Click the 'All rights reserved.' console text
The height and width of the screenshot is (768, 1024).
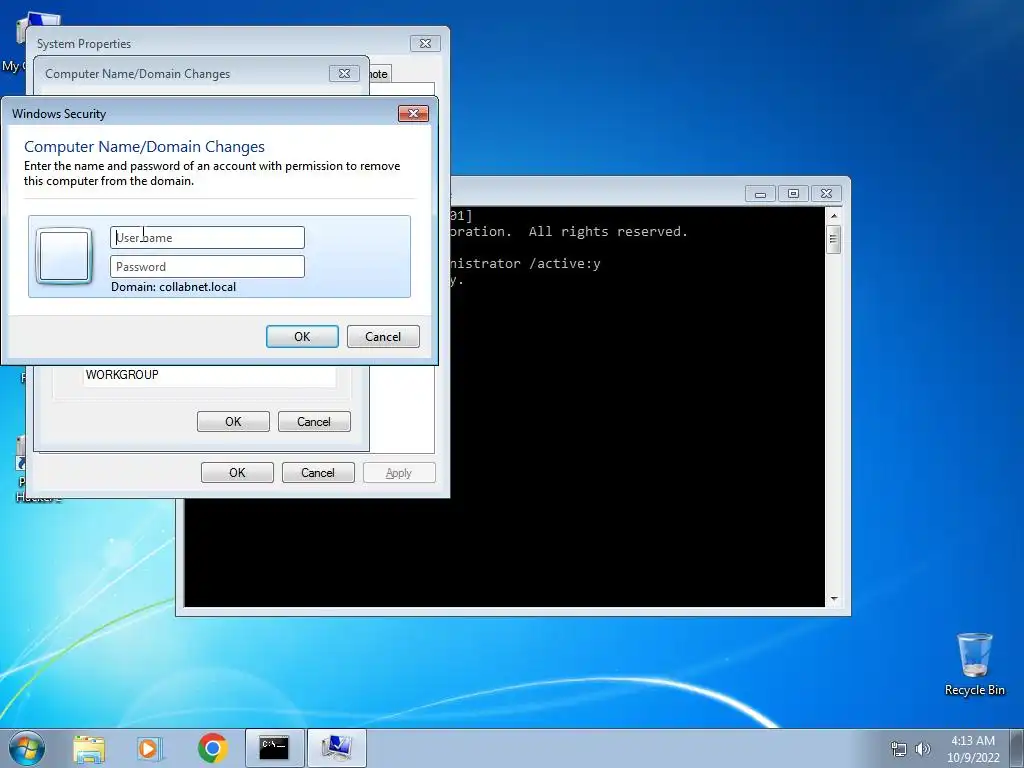click(x=608, y=232)
